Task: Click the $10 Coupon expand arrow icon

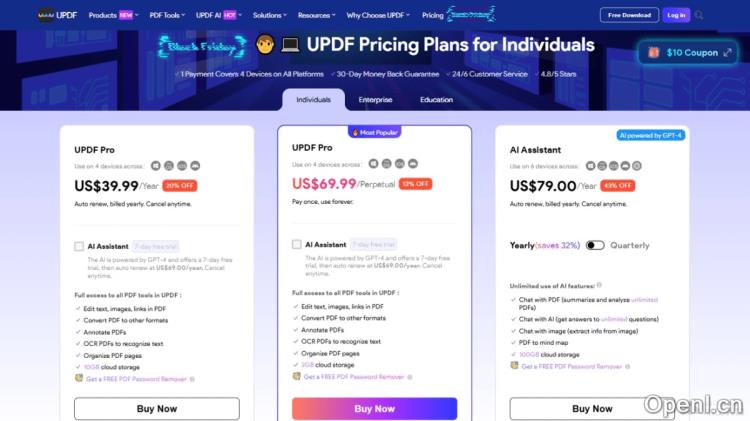Action: 727,52
